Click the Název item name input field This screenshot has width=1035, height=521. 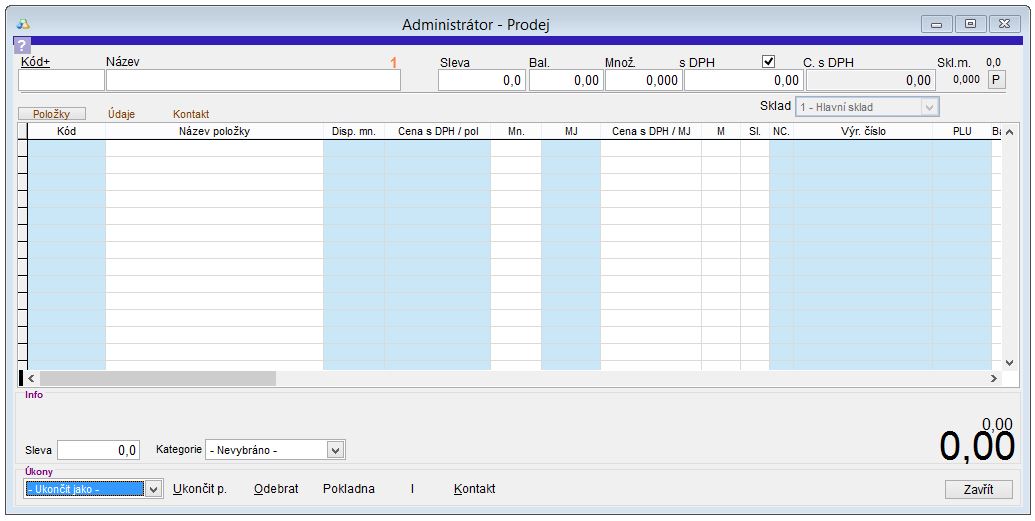click(253, 81)
